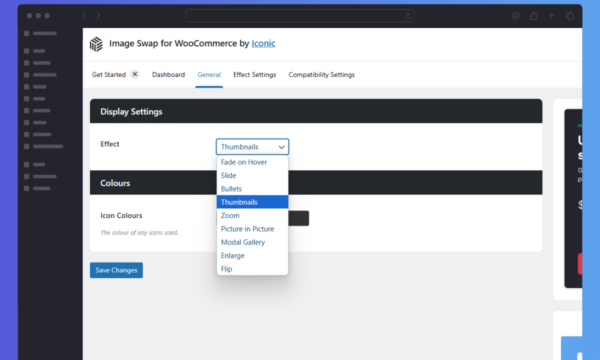Image resolution: width=600 pixels, height=360 pixels.
Task: Open the browser downloads icon
Action: [515, 16]
